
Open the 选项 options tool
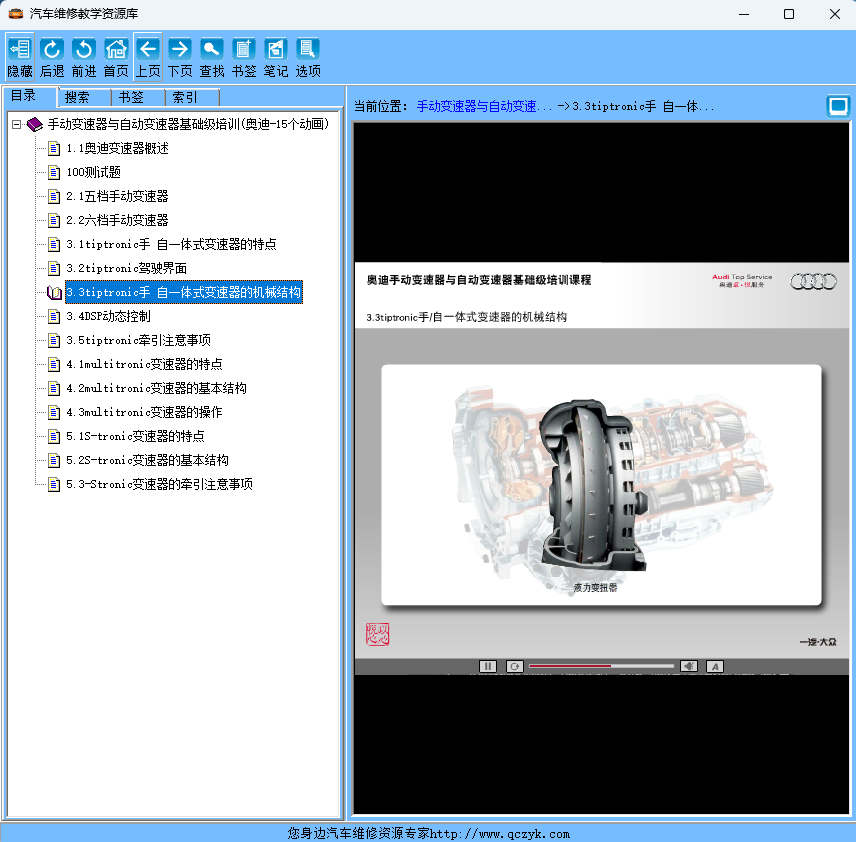[x=308, y=57]
